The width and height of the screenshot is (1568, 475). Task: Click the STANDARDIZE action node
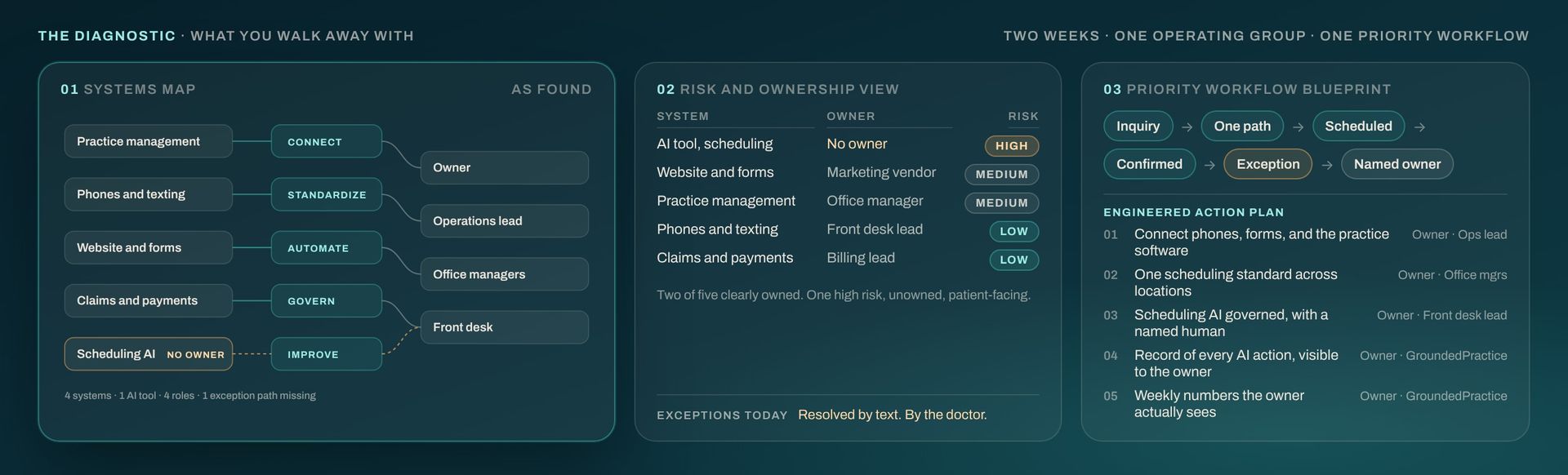[327, 194]
